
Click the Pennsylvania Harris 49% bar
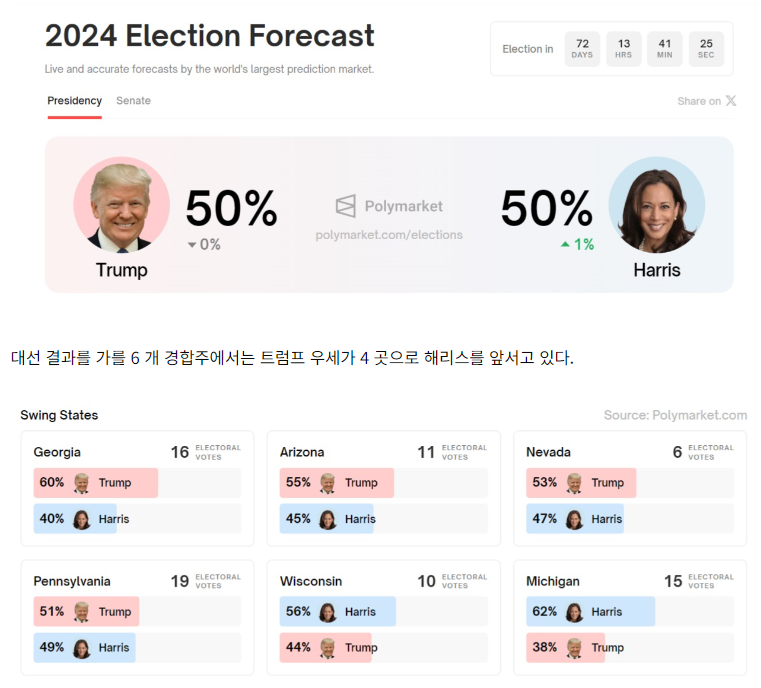tap(84, 648)
